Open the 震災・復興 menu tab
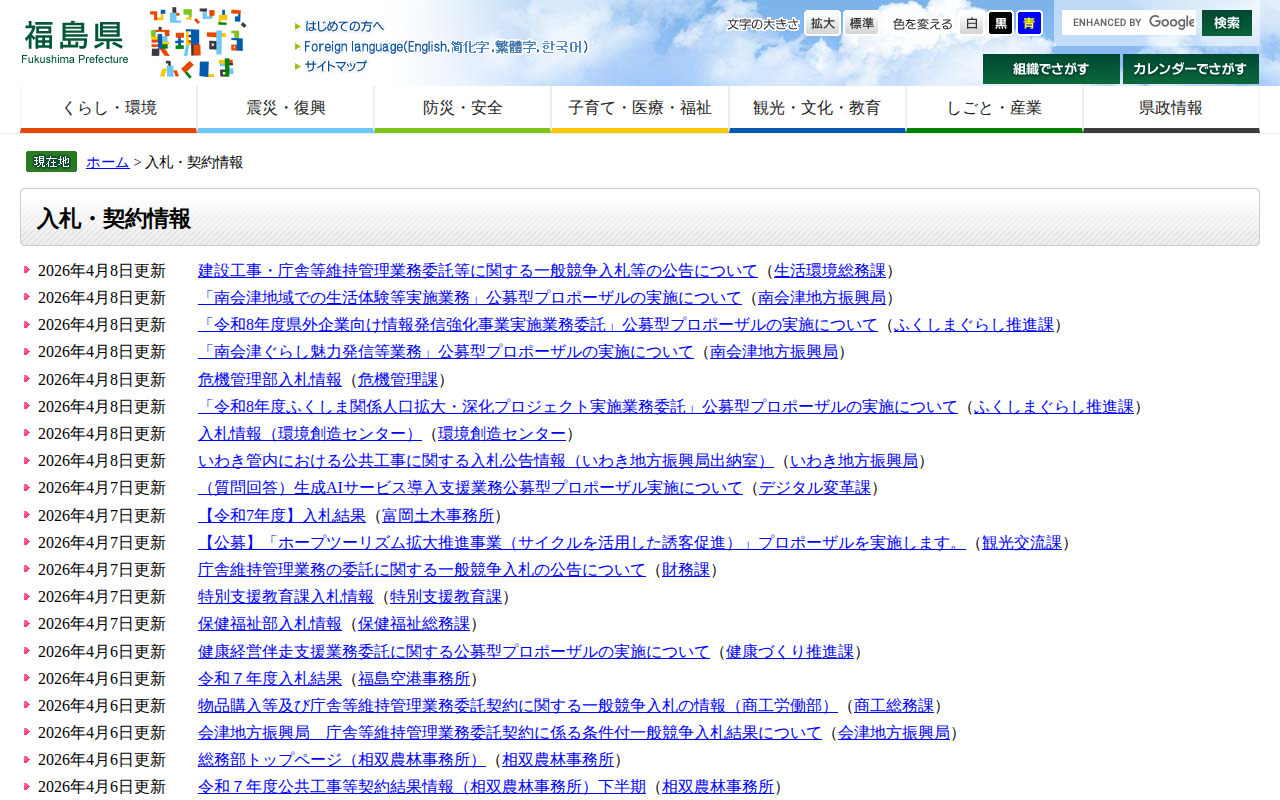The image size is (1280, 800). pyautogui.click(x=286, y=108)
